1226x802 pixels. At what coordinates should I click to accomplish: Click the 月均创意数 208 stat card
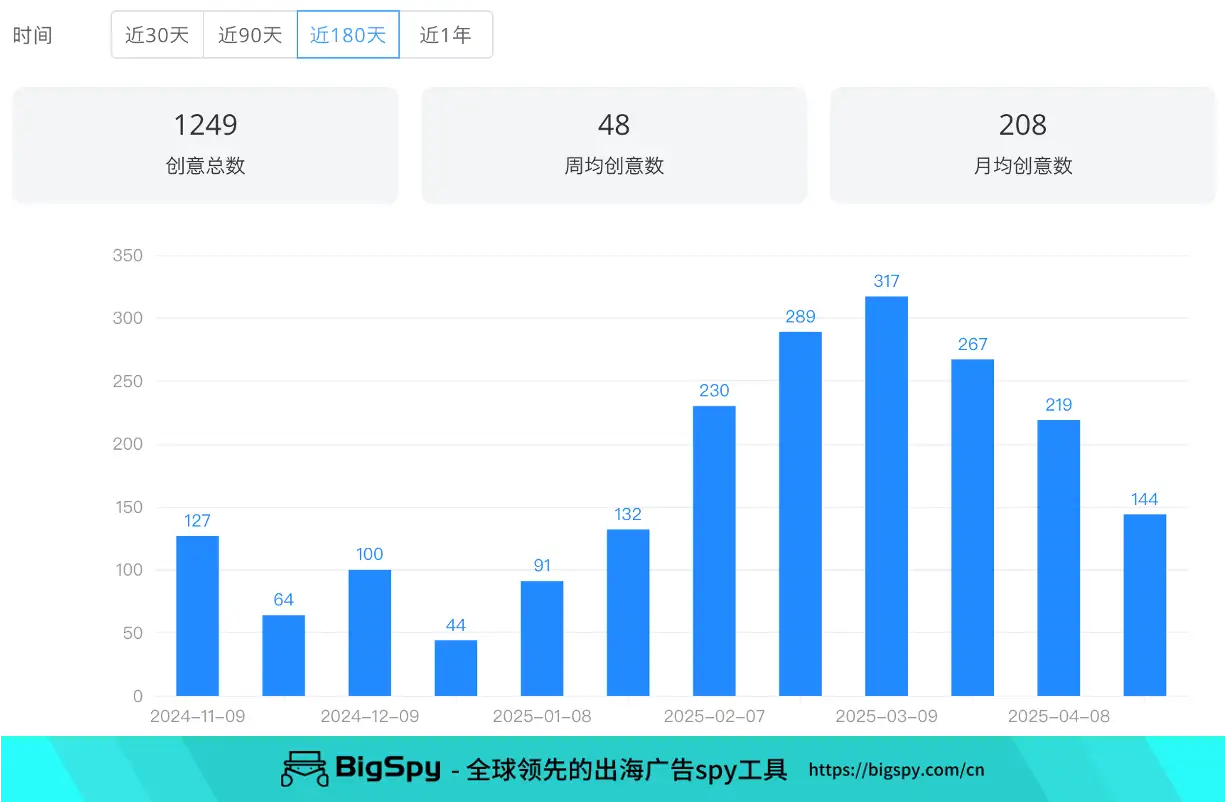[1023, 145]
